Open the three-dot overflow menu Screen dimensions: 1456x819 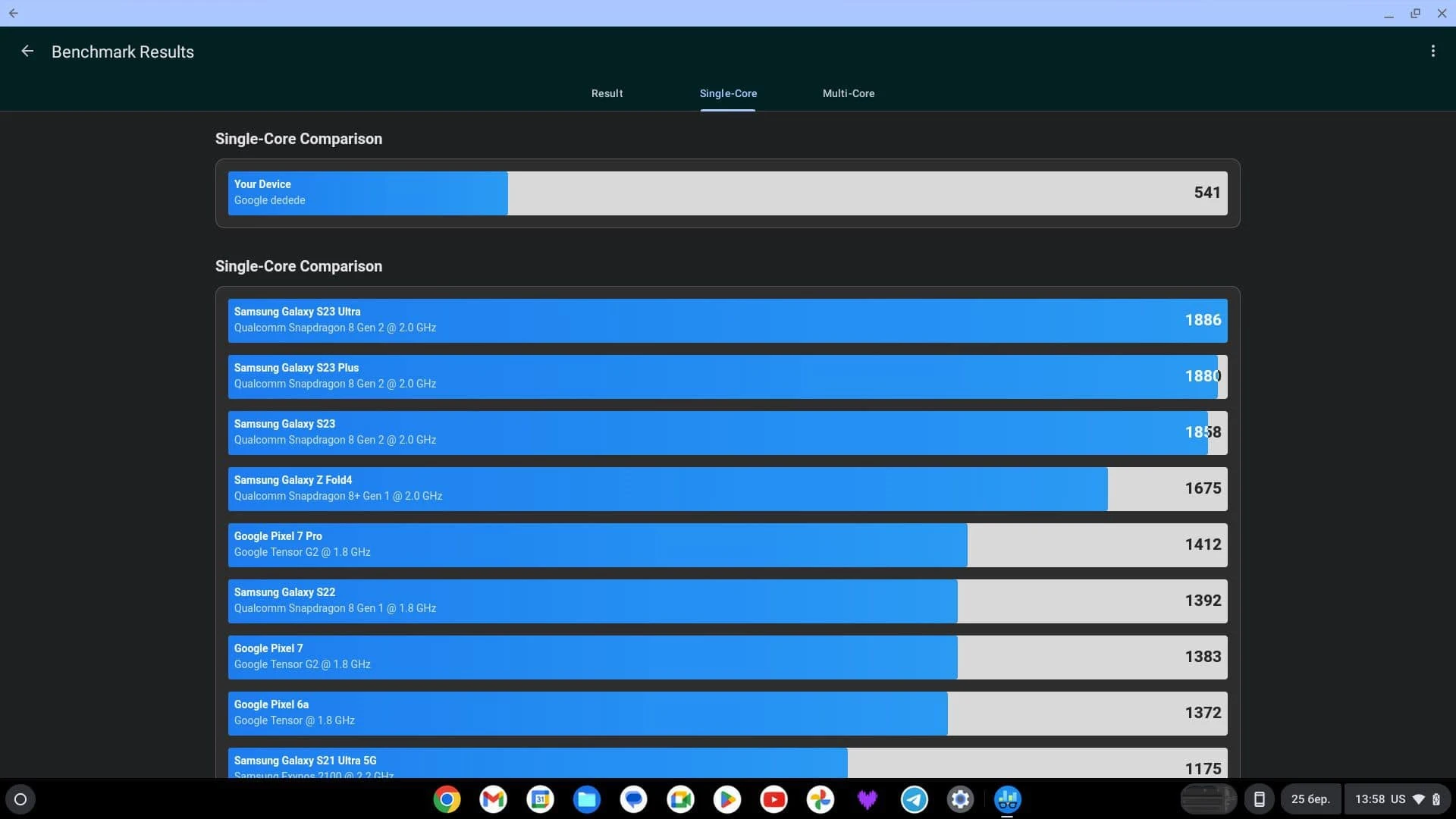pos(1432,51)
